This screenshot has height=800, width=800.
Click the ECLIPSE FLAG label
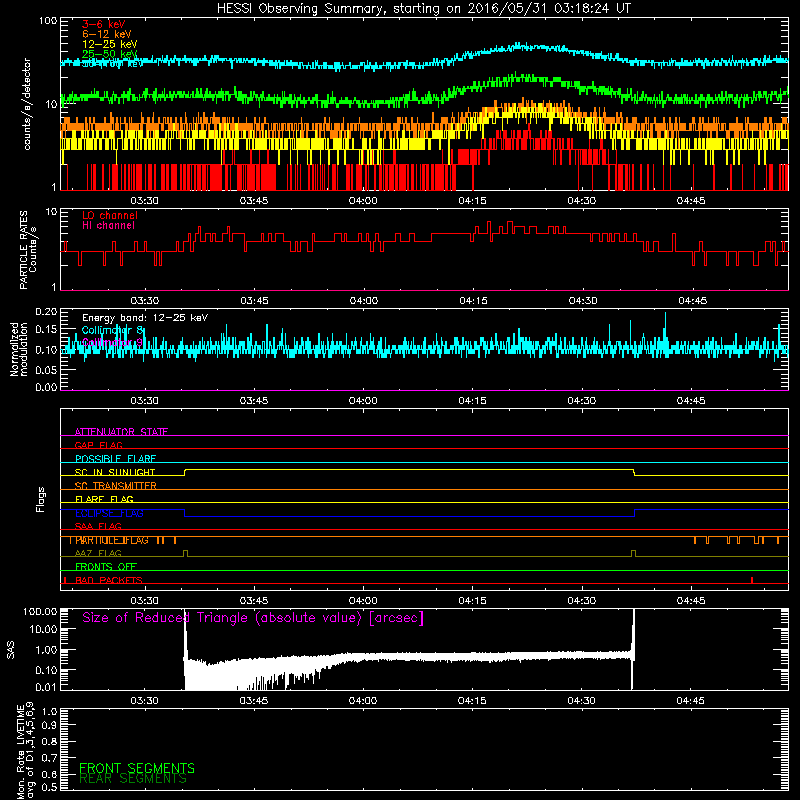[x=109, y=513]
